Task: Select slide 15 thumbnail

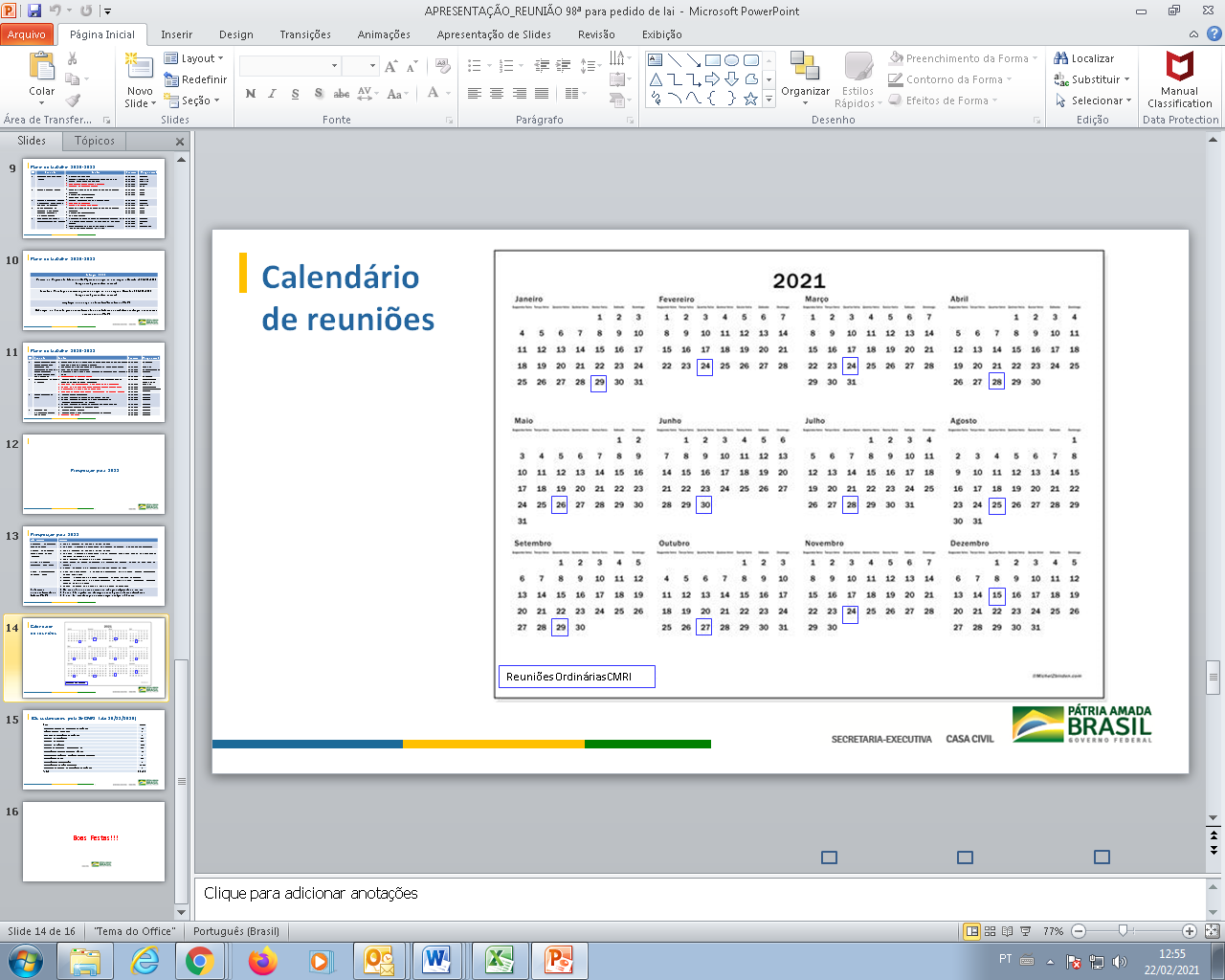Action: pos(94,749)
